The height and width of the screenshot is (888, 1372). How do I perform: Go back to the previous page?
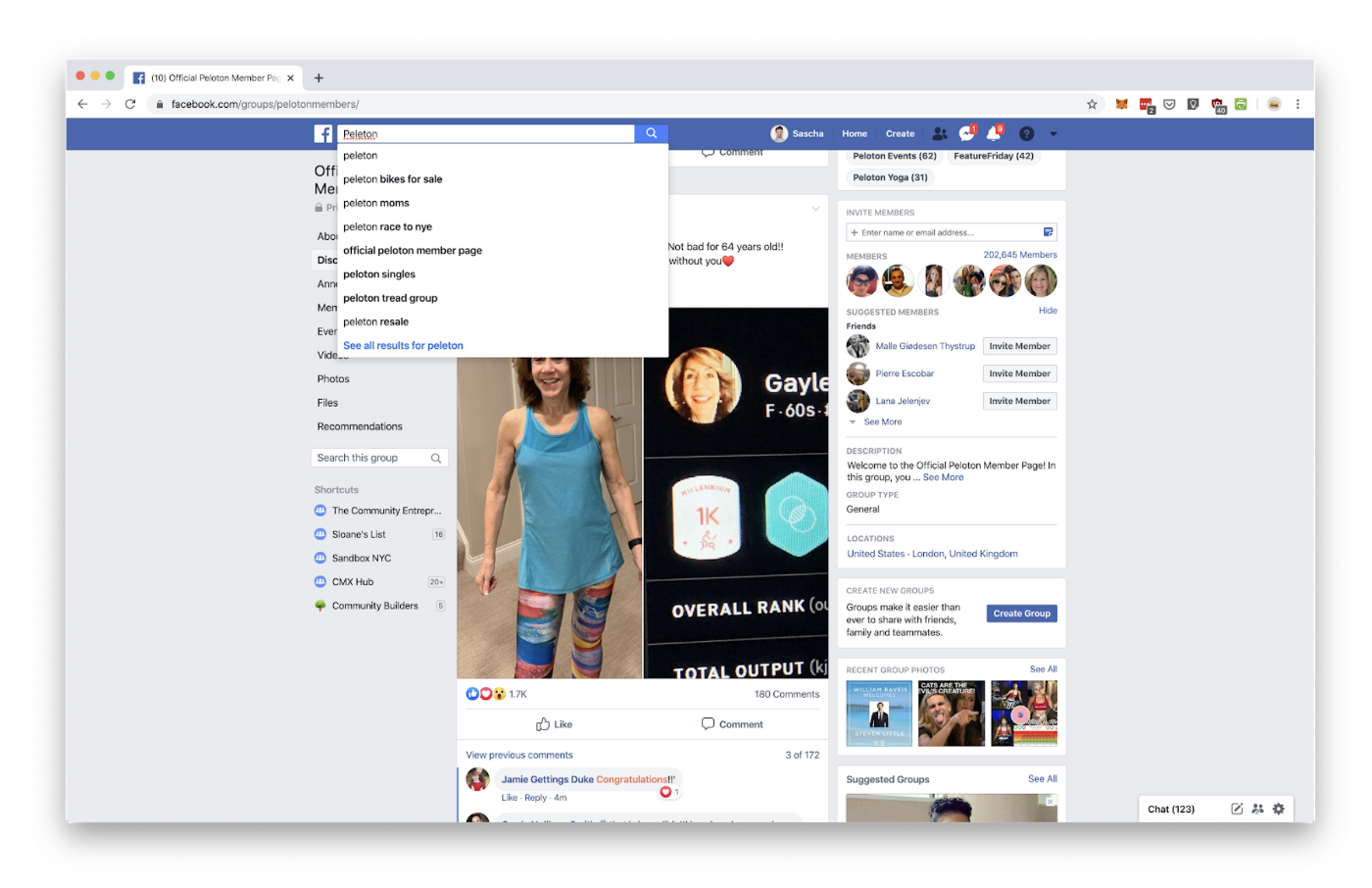pos(82,104)
